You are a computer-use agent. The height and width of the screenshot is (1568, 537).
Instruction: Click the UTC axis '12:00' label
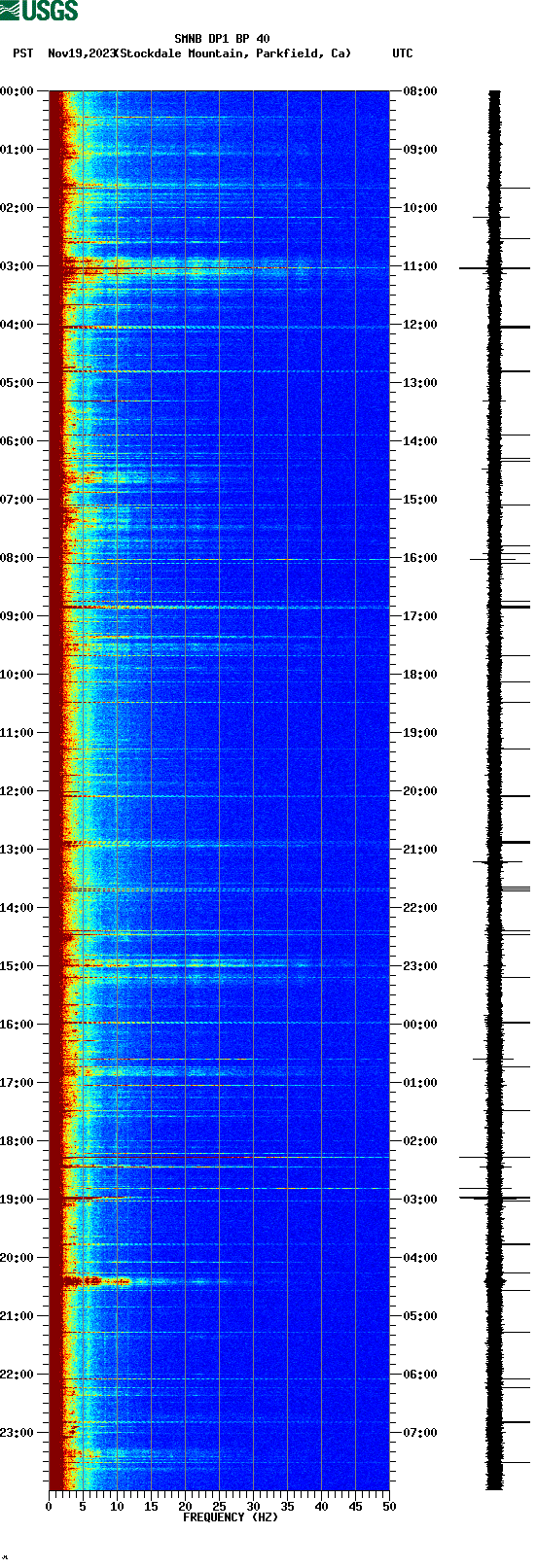tap(420, 325)
